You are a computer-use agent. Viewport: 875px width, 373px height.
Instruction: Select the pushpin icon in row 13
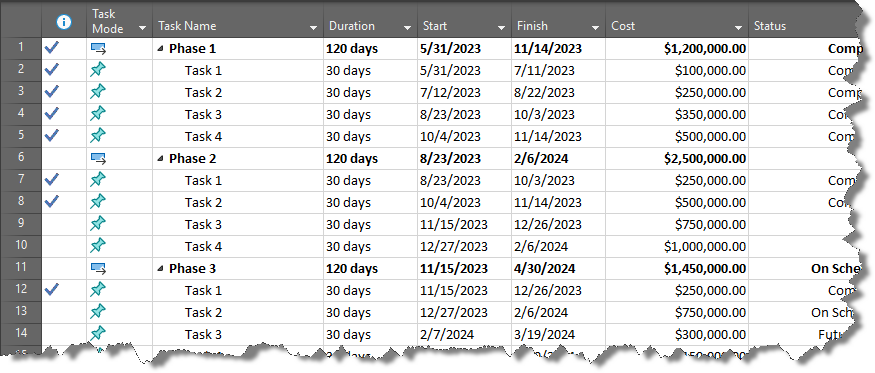(98, 312)
